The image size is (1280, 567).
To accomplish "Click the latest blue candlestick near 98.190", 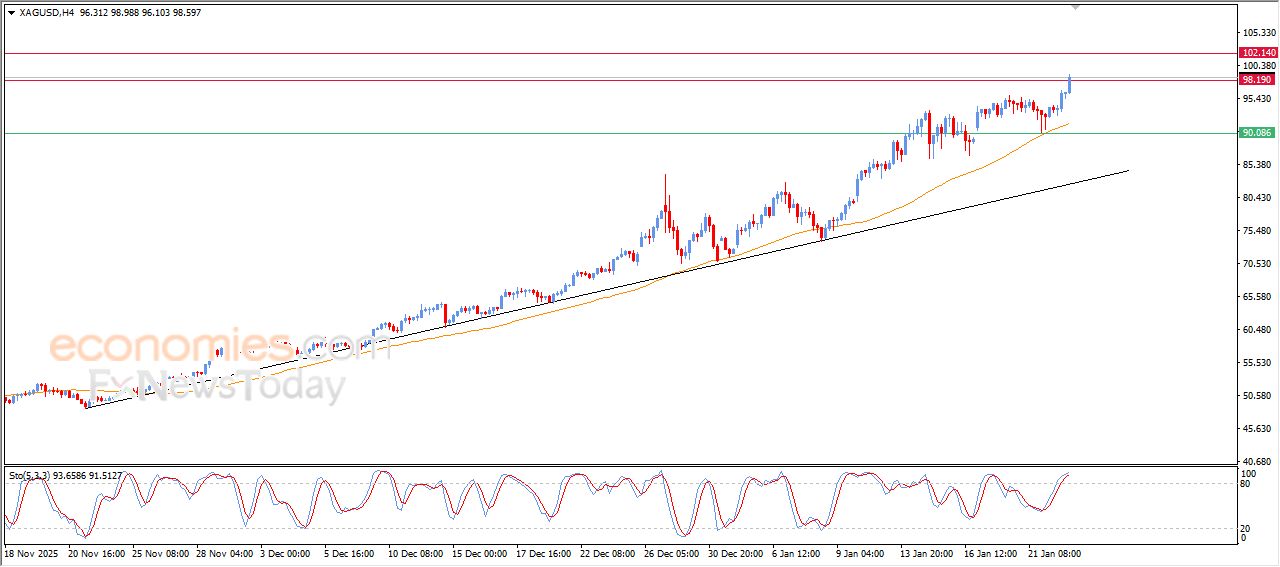I will pos(1070,84).
